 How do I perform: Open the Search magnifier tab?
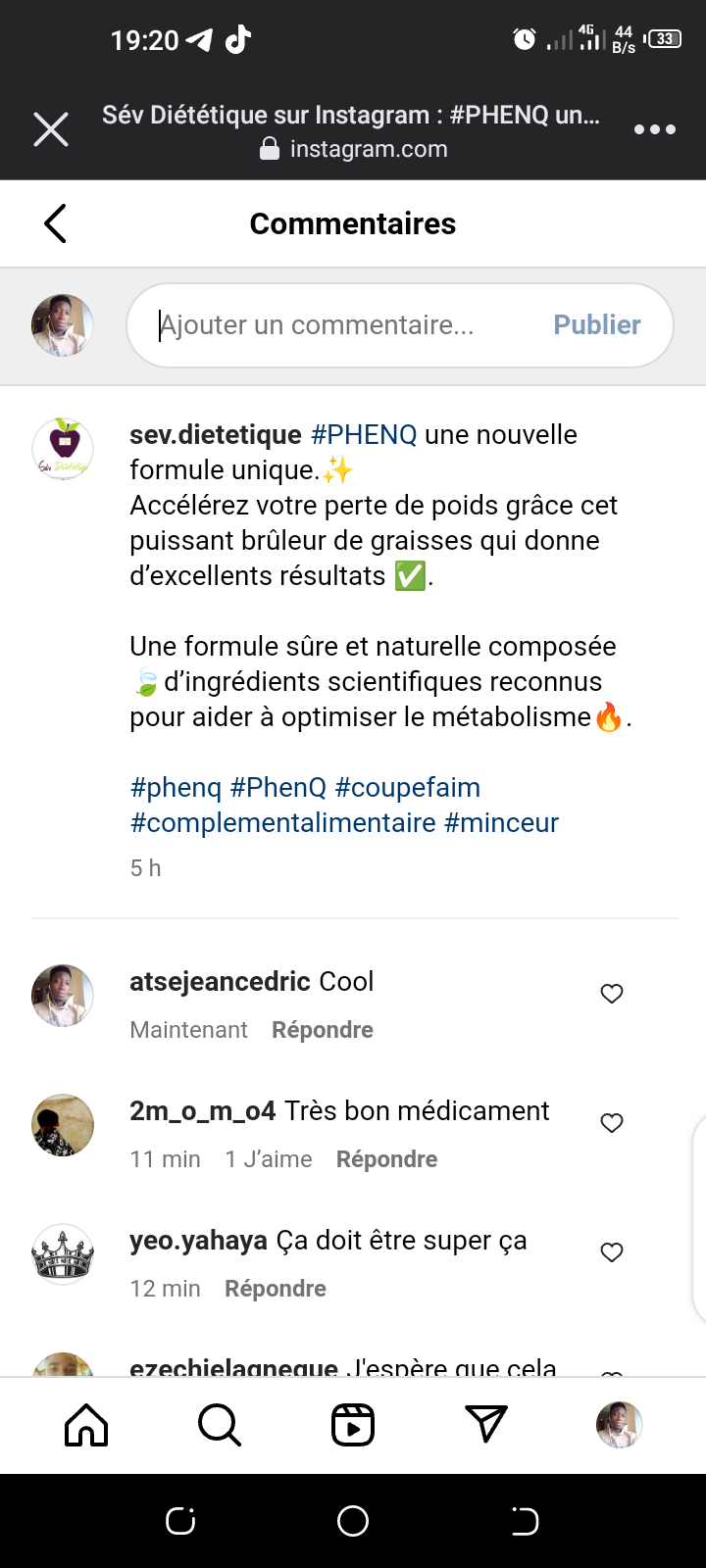[x=220, y=1425]
